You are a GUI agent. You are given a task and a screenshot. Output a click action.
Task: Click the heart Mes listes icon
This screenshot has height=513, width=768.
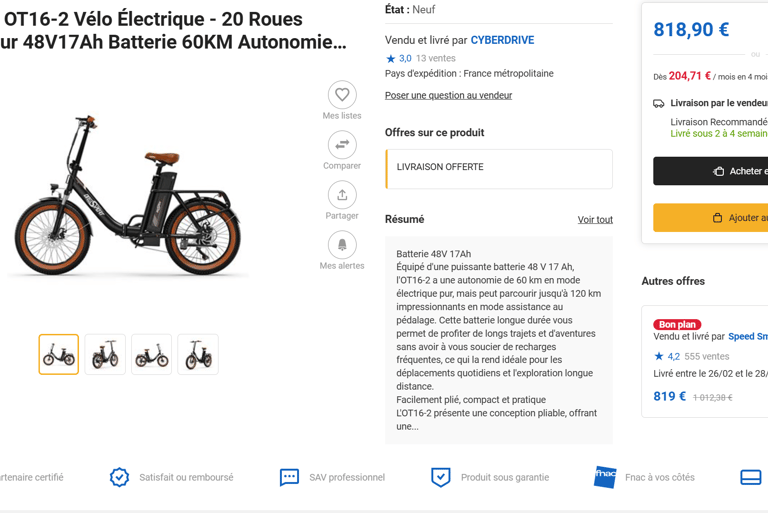coord(342,95)
